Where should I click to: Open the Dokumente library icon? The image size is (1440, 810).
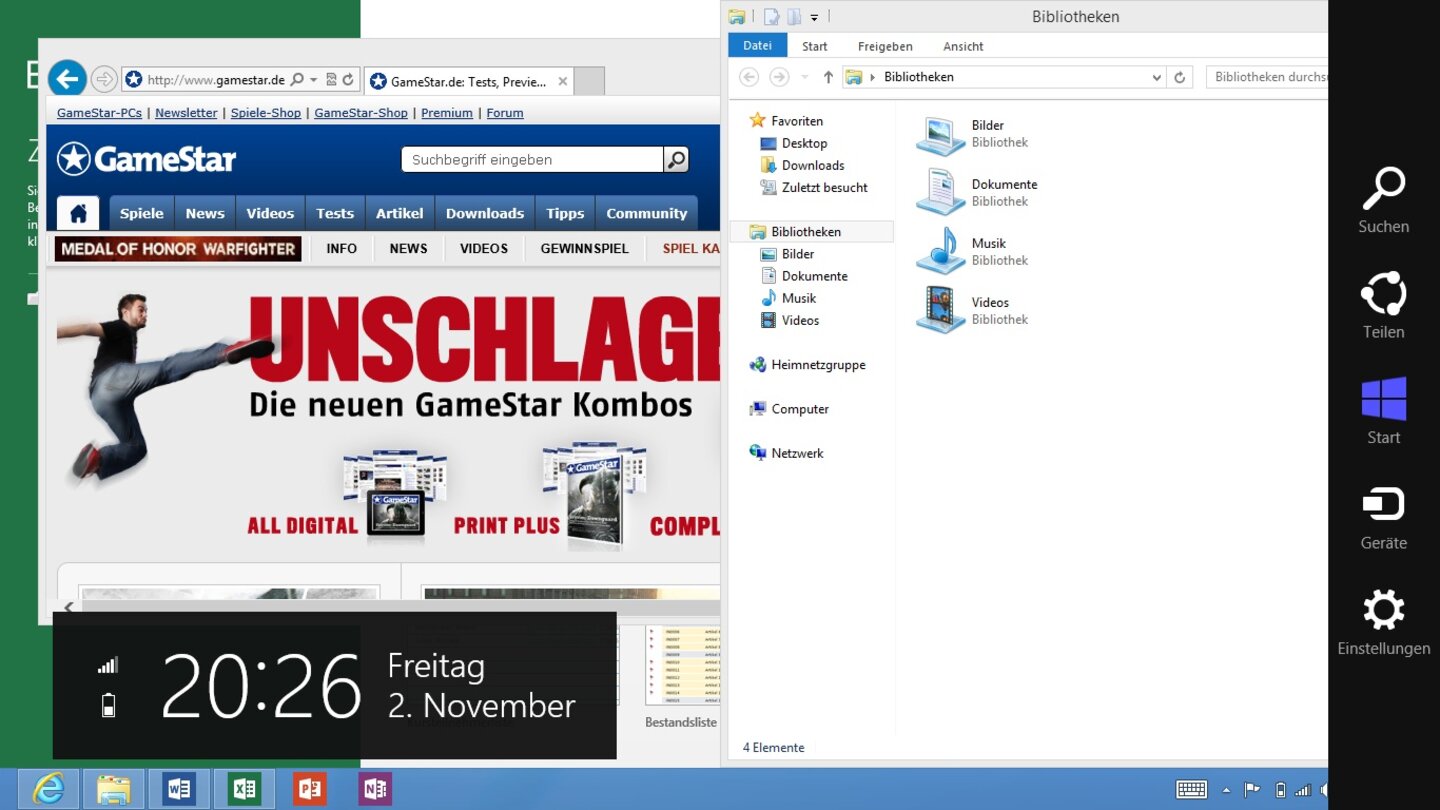click(940, 193)
